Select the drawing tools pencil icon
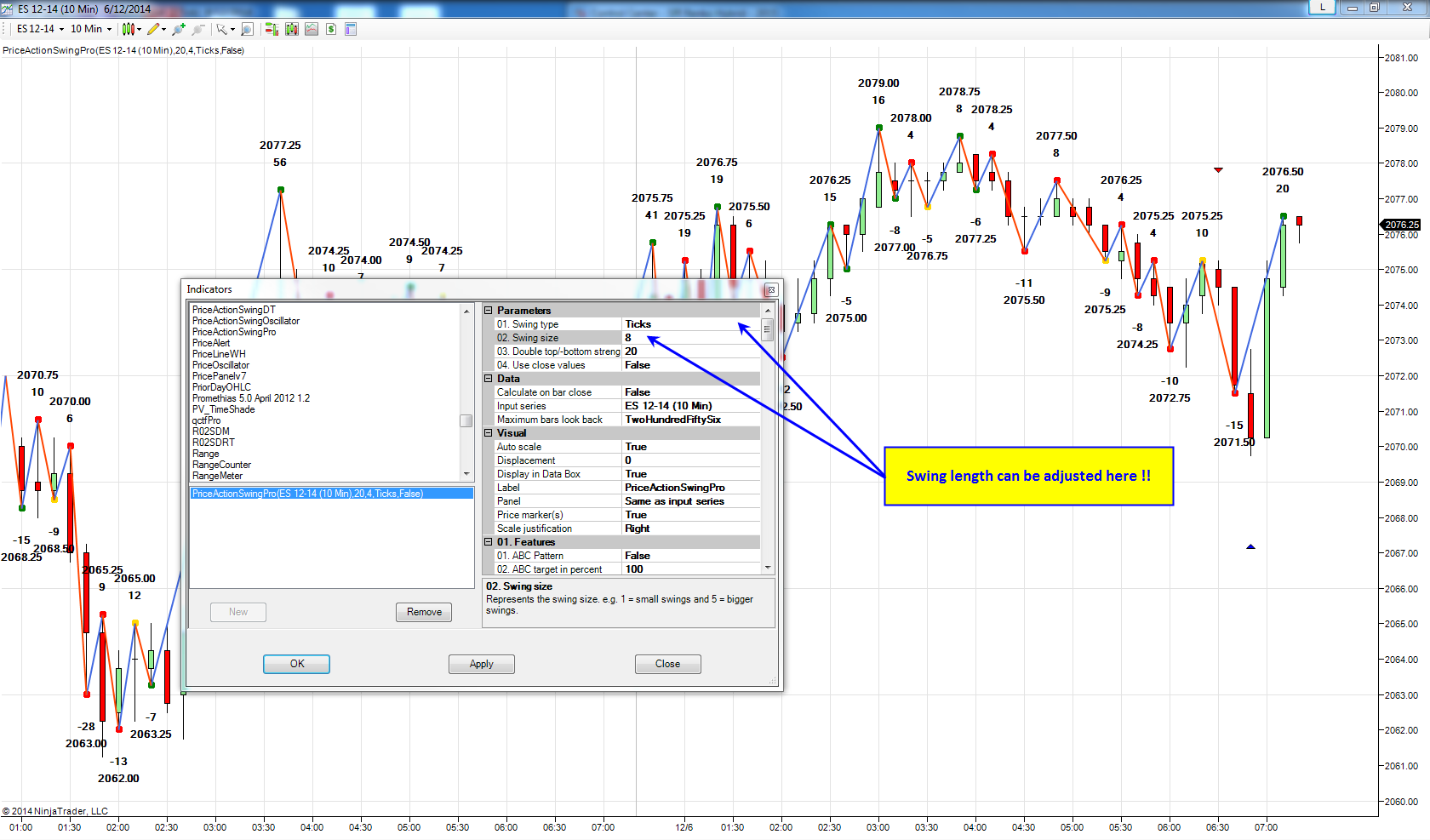The height and width of the screenshot is (840, 1430). [x=153, y=29]
